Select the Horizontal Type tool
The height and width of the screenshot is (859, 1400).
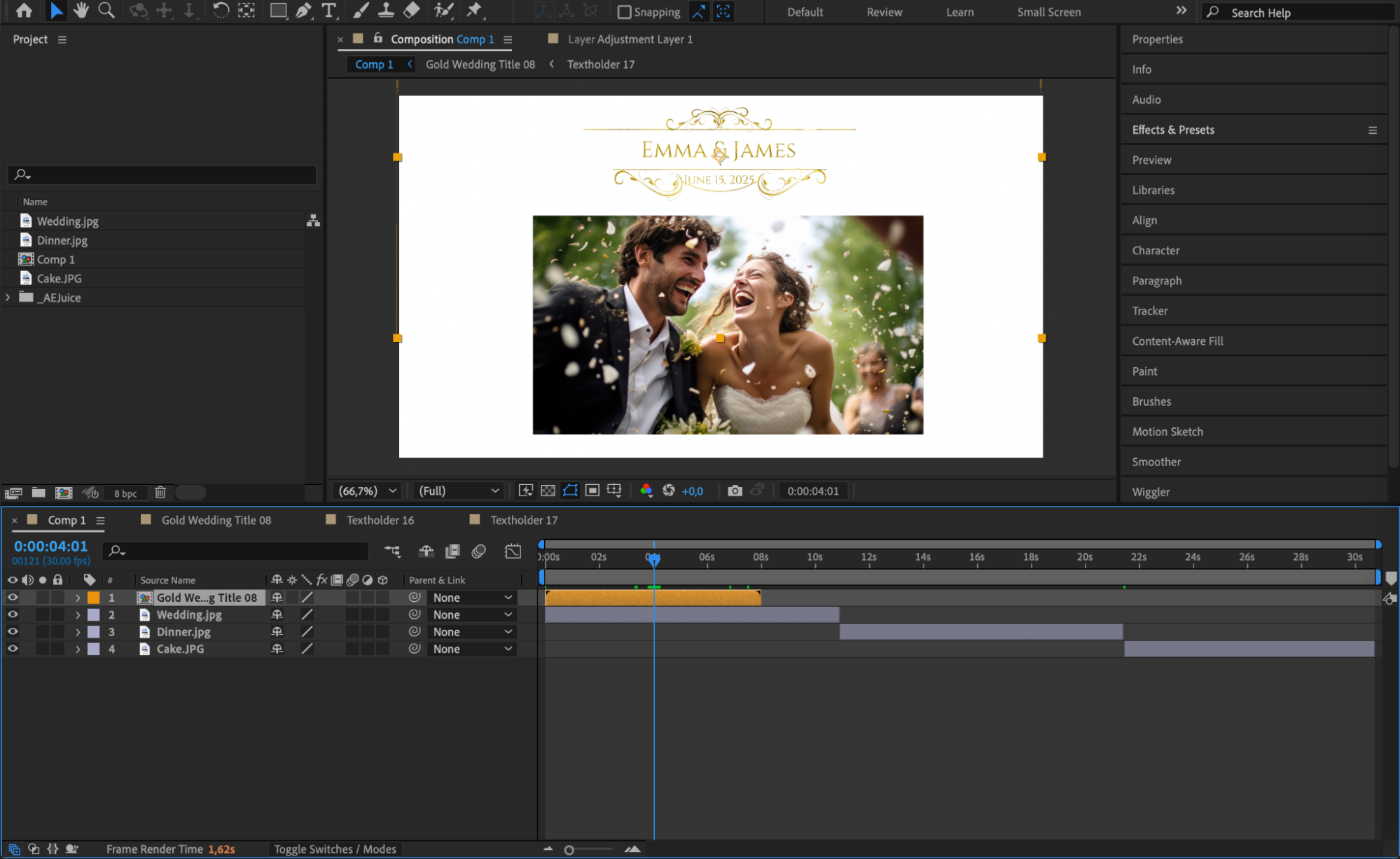[328, 11]
